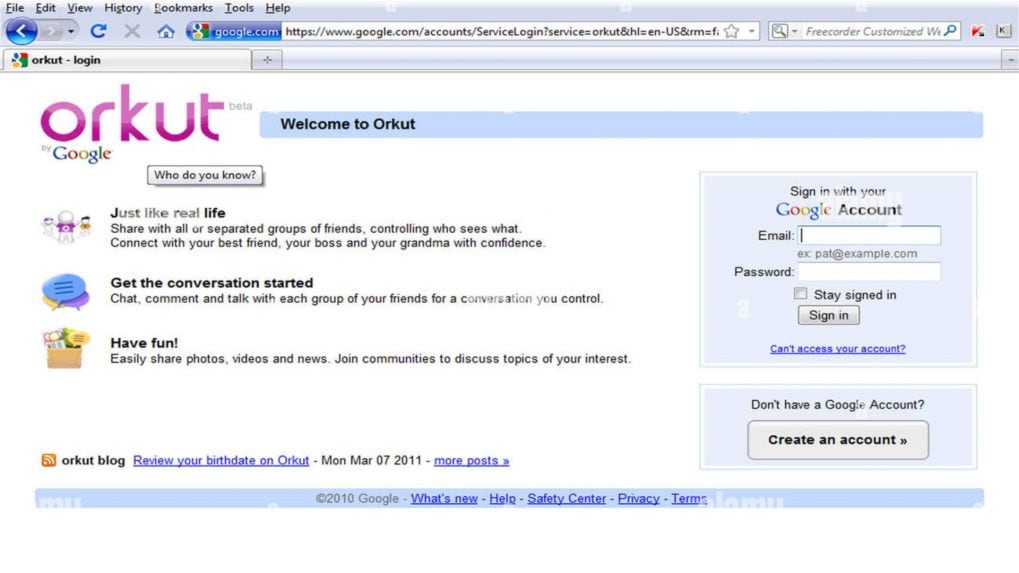Open the What's new footer link

pos(444,498)
